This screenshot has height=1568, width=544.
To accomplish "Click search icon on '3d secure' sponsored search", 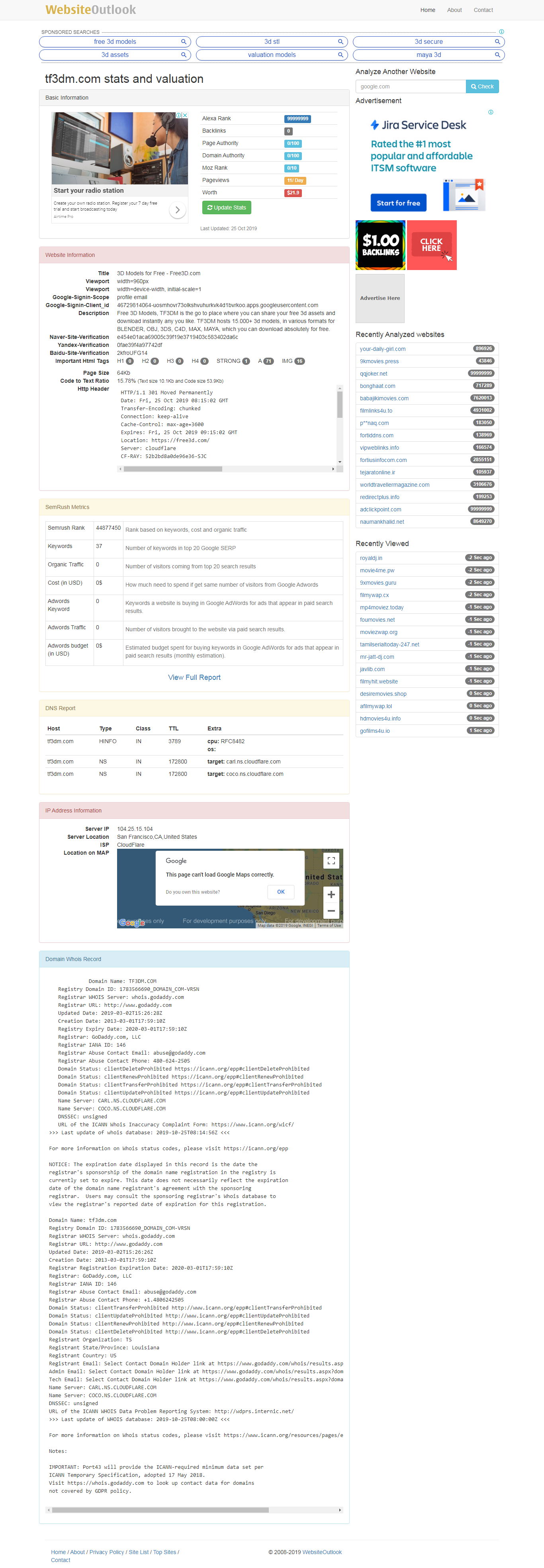I will (497, 42).
